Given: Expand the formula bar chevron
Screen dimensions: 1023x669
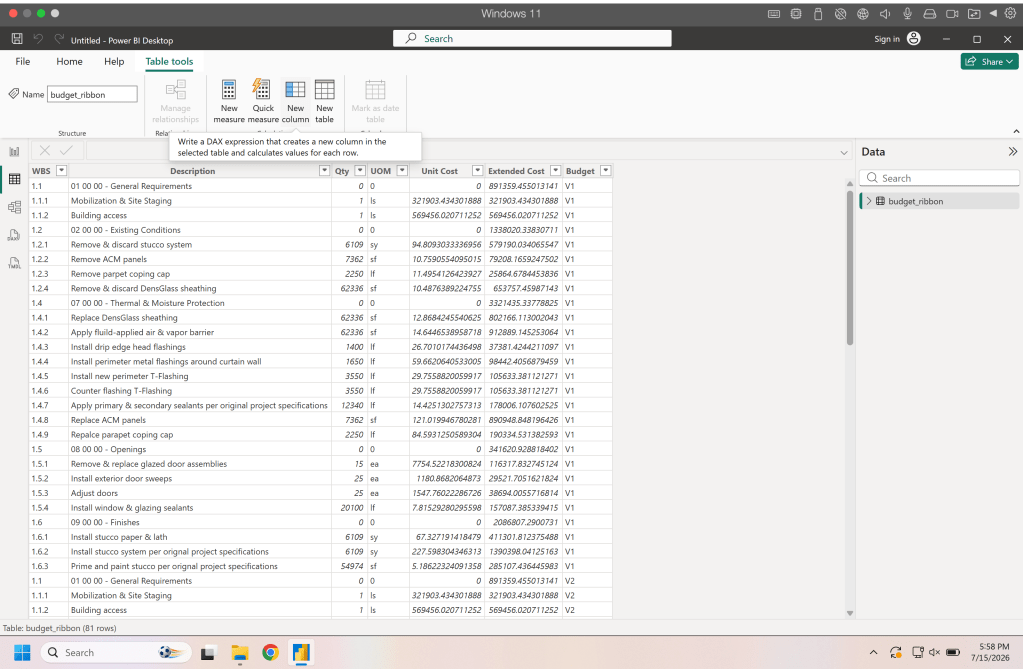Looking at the screenshot, I should (x=844, y=152).
